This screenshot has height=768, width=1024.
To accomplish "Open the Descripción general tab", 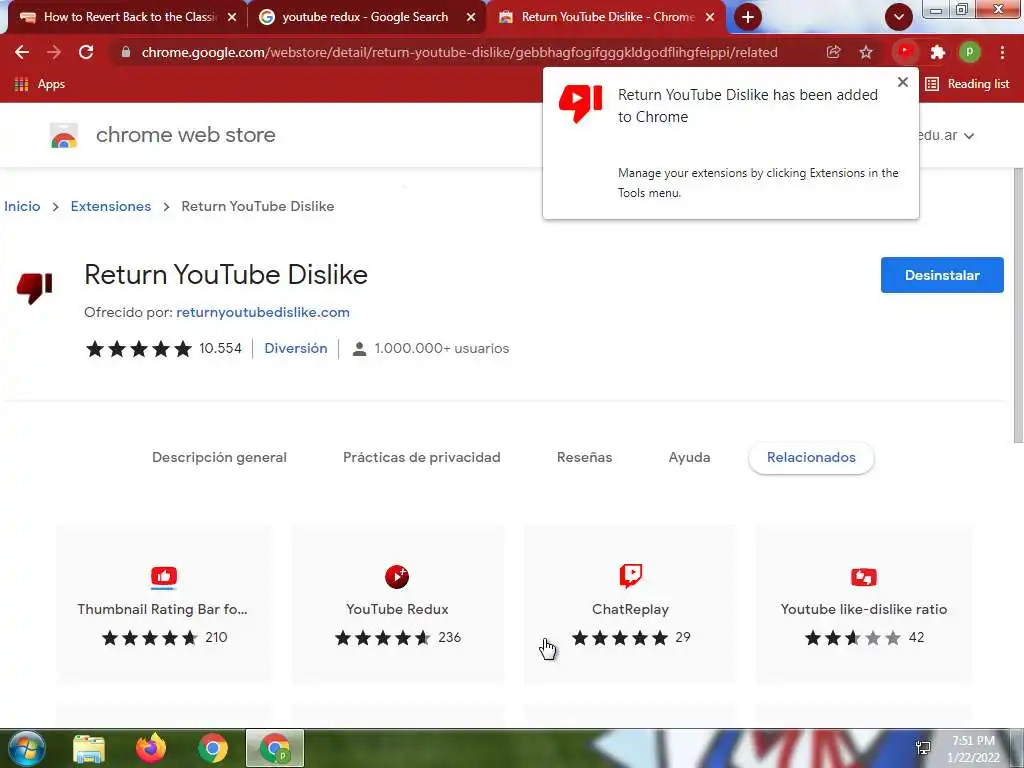I will click(x=219, y=458).
